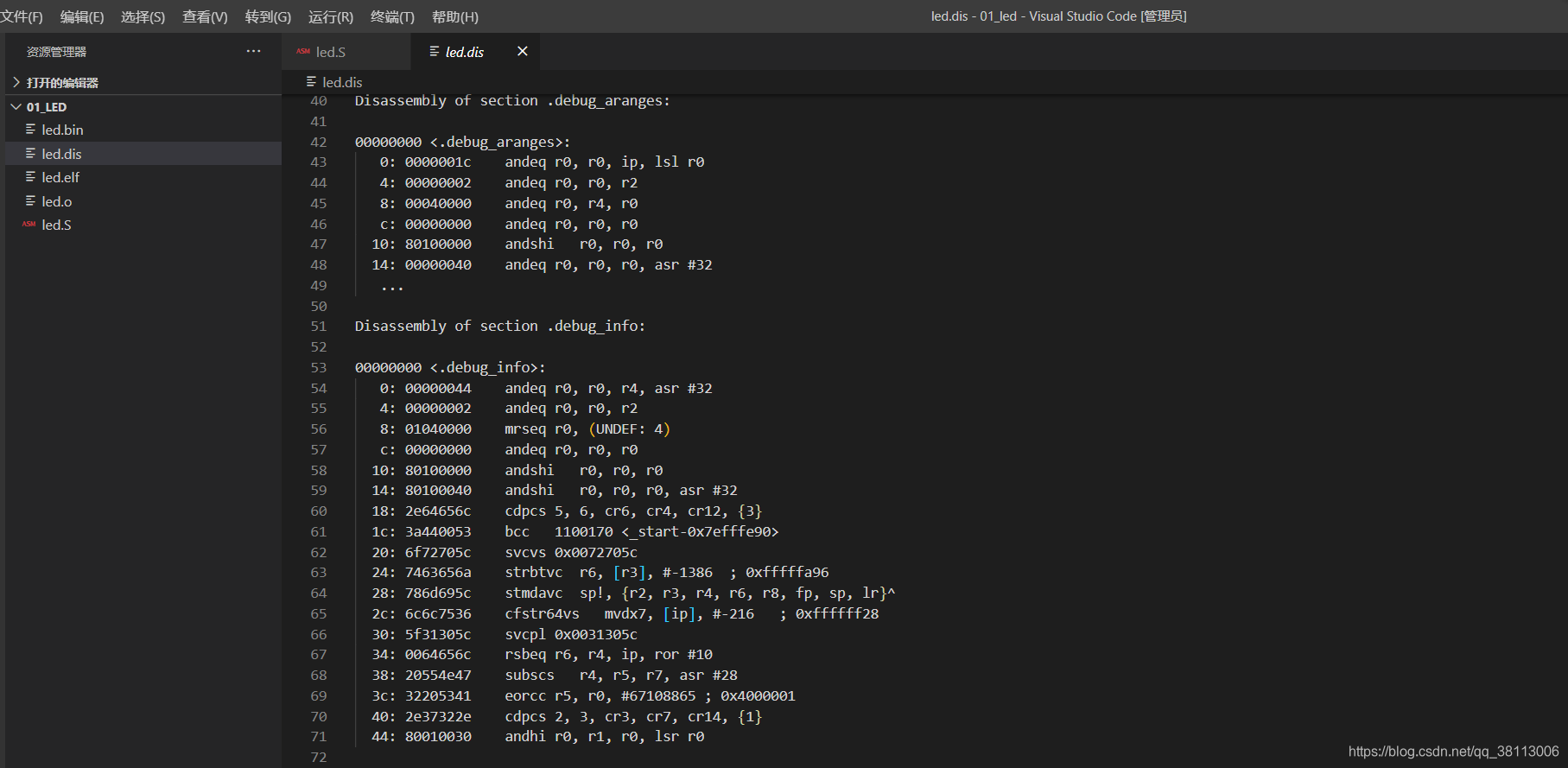Open led.S in the explorer
This screenshot has width=1568, height=768.
(x=143, y=225)
